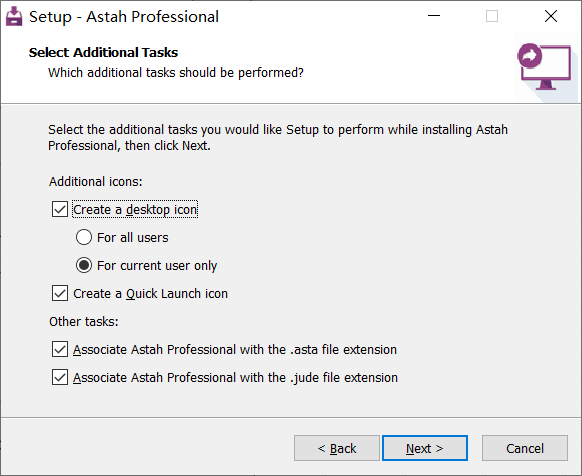Click the Setup installer icon in title bar
Viewport: 582px width, 476px height.
tap(14, 16)
